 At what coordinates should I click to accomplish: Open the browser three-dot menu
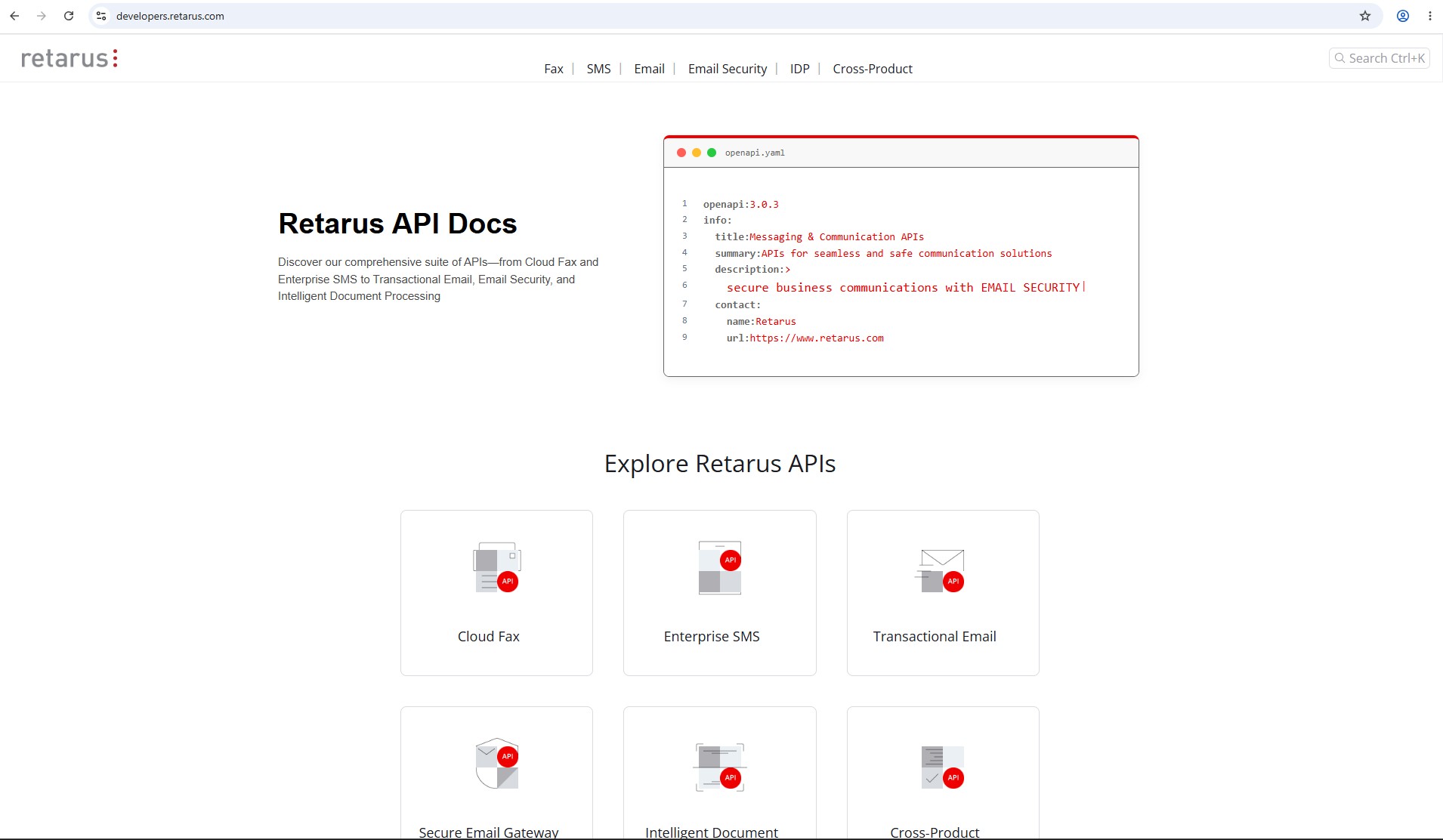tap(1430, 16)
